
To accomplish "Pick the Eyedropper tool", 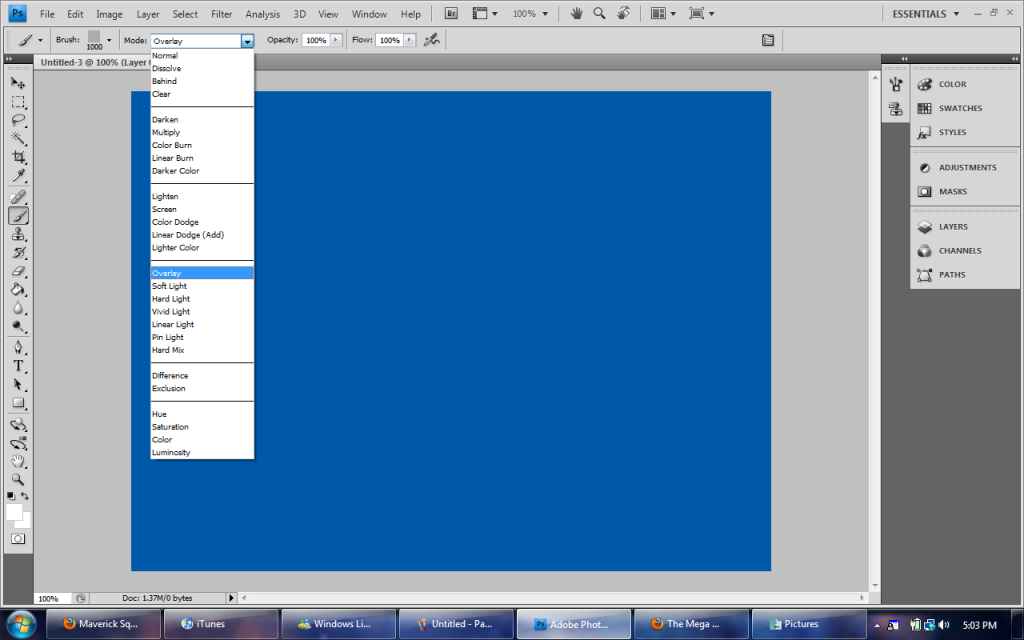I will (x=18, y=176).
